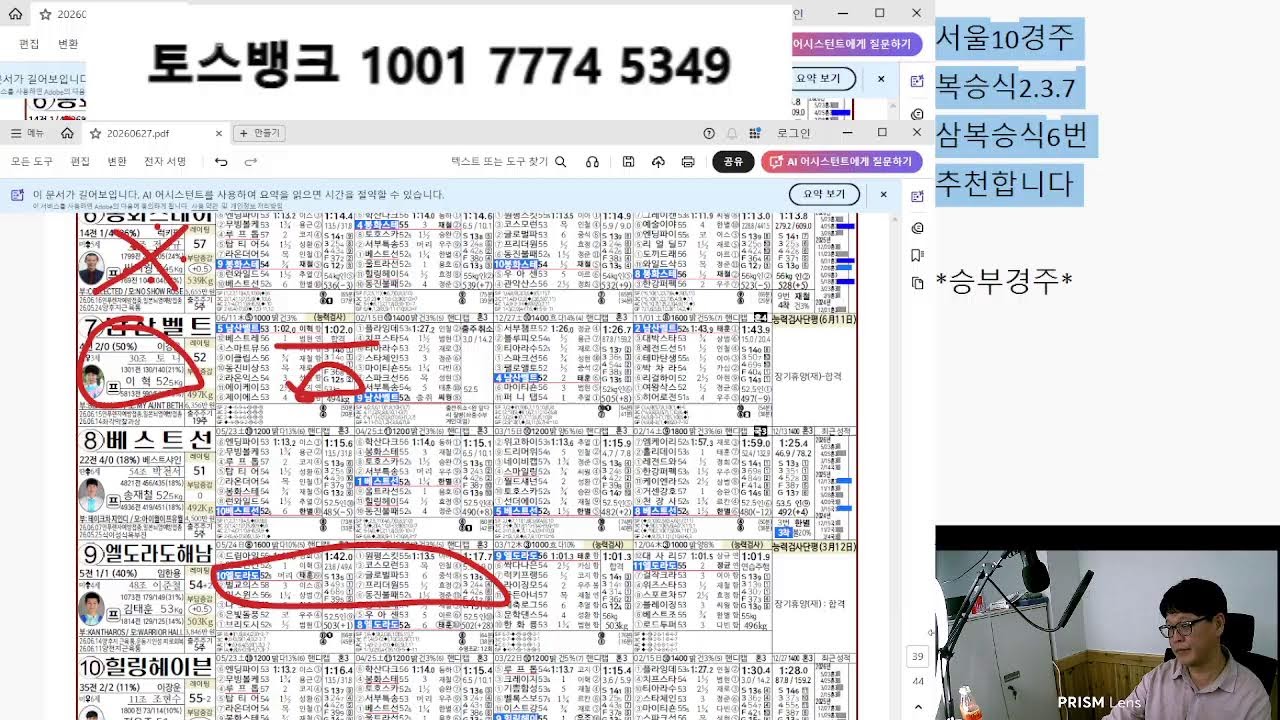Open 변환 menu in front window
1280x720 pixels.
[117, 162]
